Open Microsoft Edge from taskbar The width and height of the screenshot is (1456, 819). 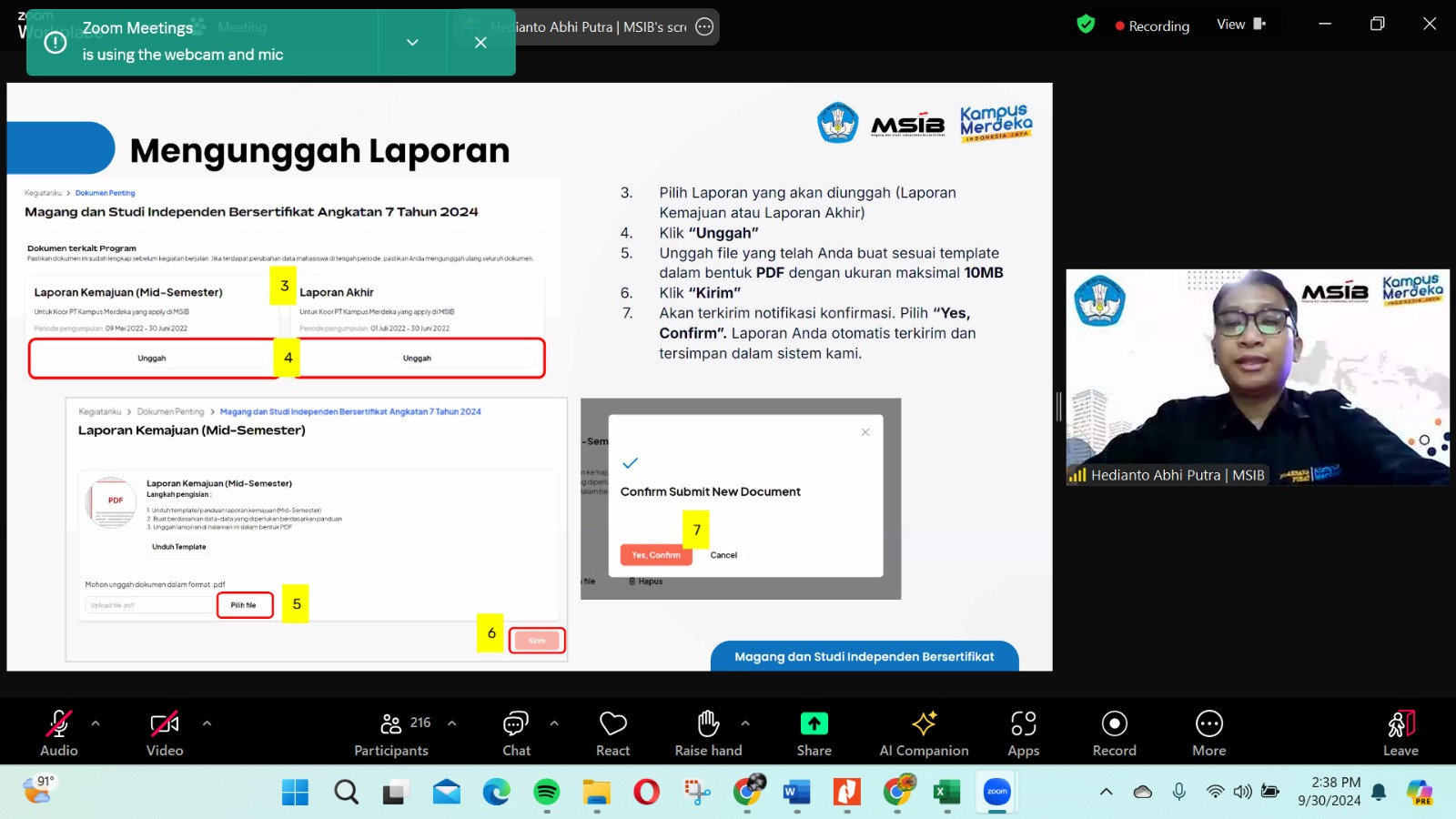point(496,793)
